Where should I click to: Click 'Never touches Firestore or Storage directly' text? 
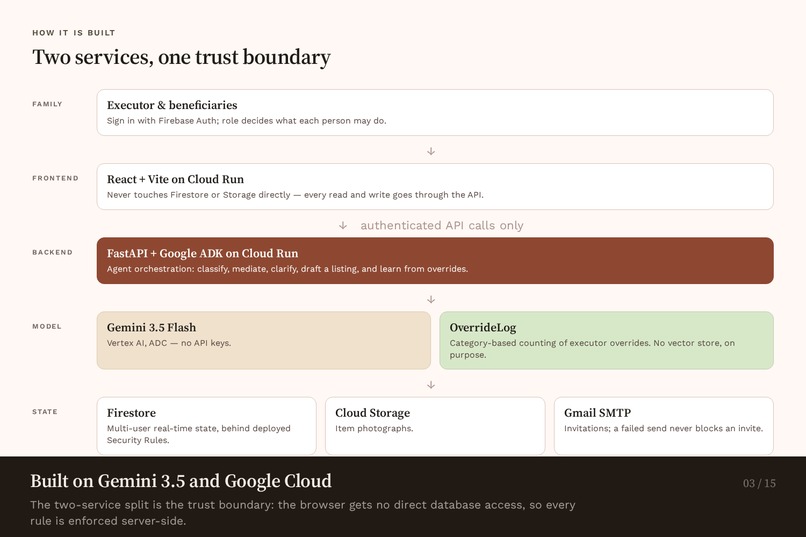[x=295, y=195]
